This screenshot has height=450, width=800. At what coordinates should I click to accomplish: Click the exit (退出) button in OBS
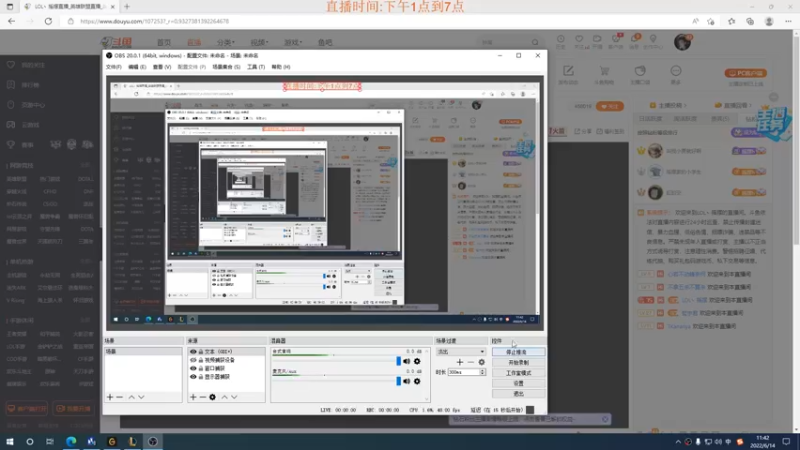[x=518, y=394]
